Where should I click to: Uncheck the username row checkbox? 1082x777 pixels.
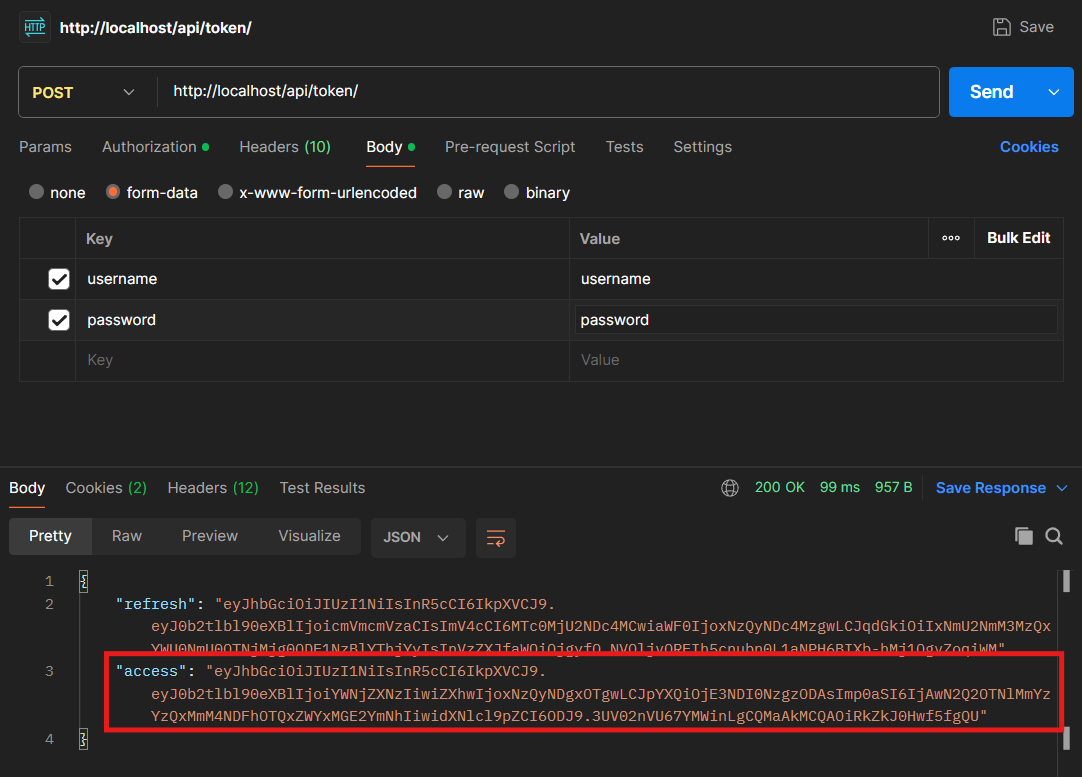pyautogui.click(x=59, y=279)
